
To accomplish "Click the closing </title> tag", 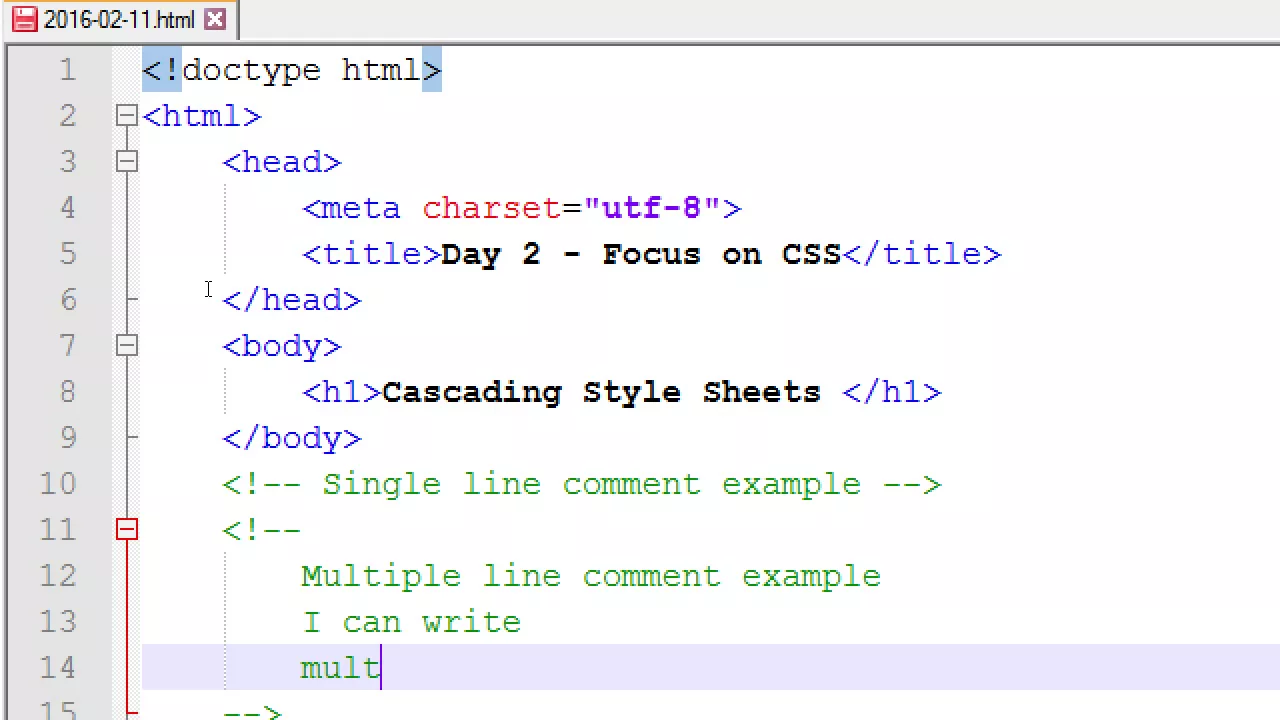I will (921, 254).
